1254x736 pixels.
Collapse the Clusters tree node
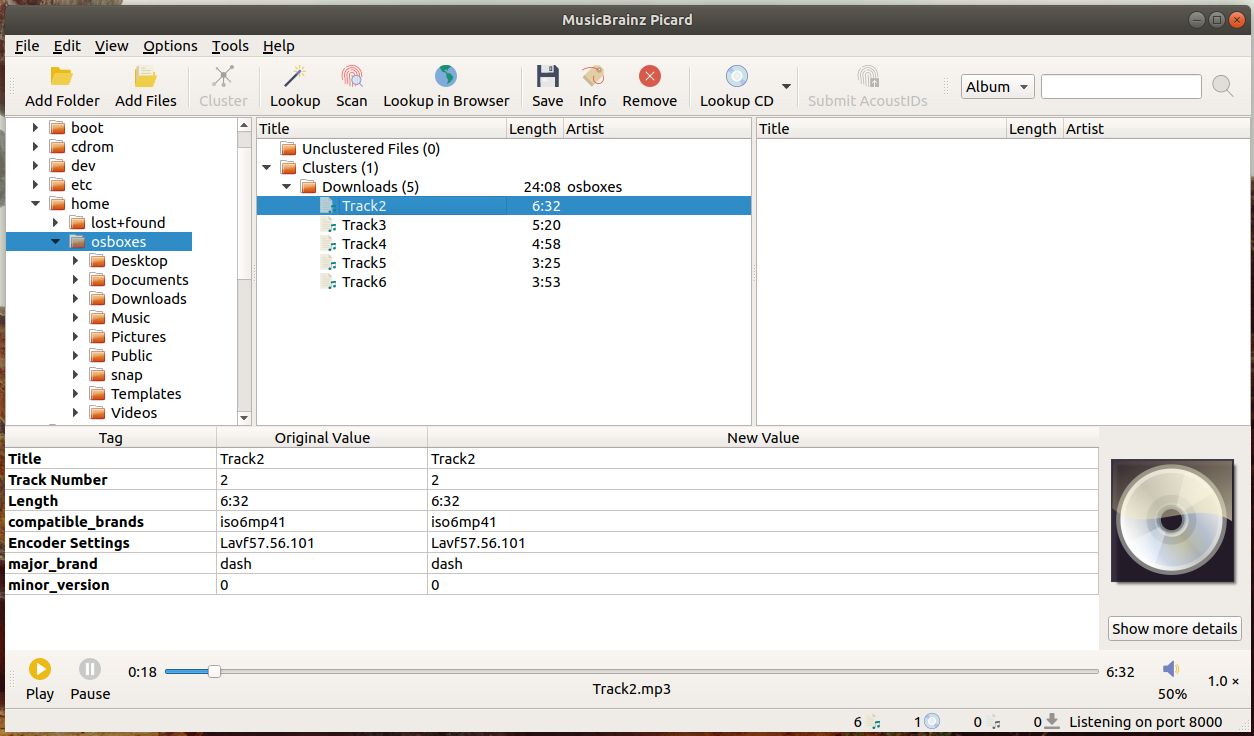point(266,168)
